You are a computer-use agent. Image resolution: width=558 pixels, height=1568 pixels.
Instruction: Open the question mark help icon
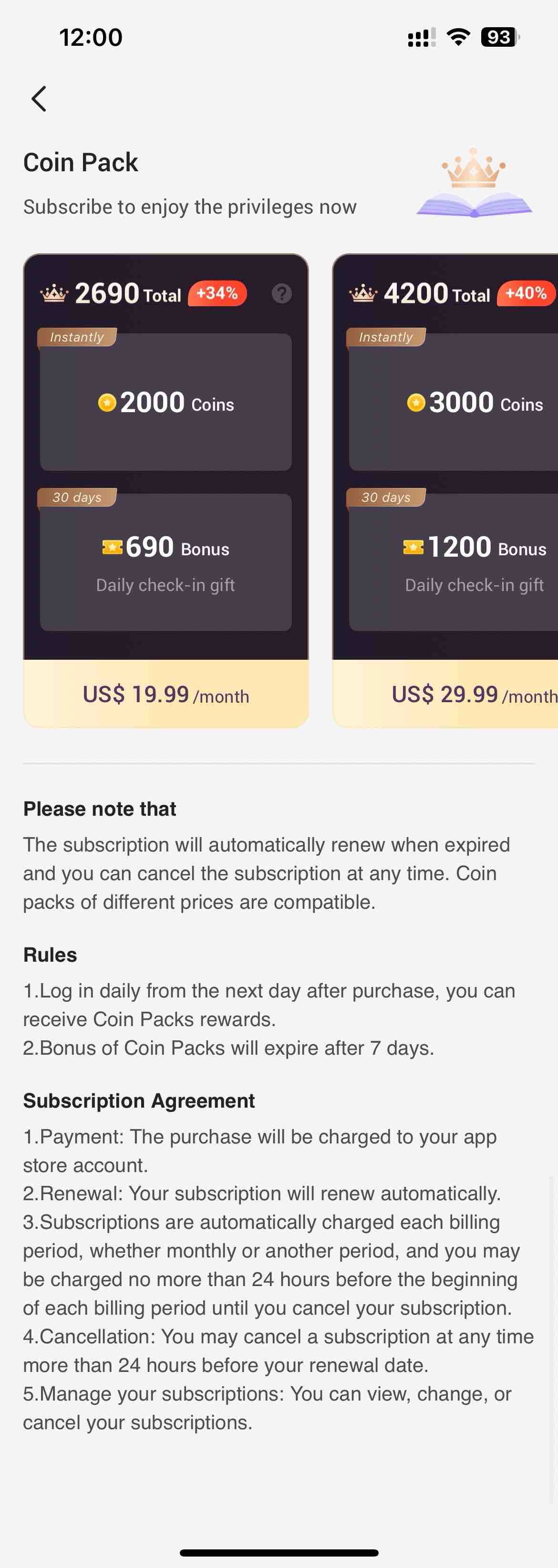[281, 293]
